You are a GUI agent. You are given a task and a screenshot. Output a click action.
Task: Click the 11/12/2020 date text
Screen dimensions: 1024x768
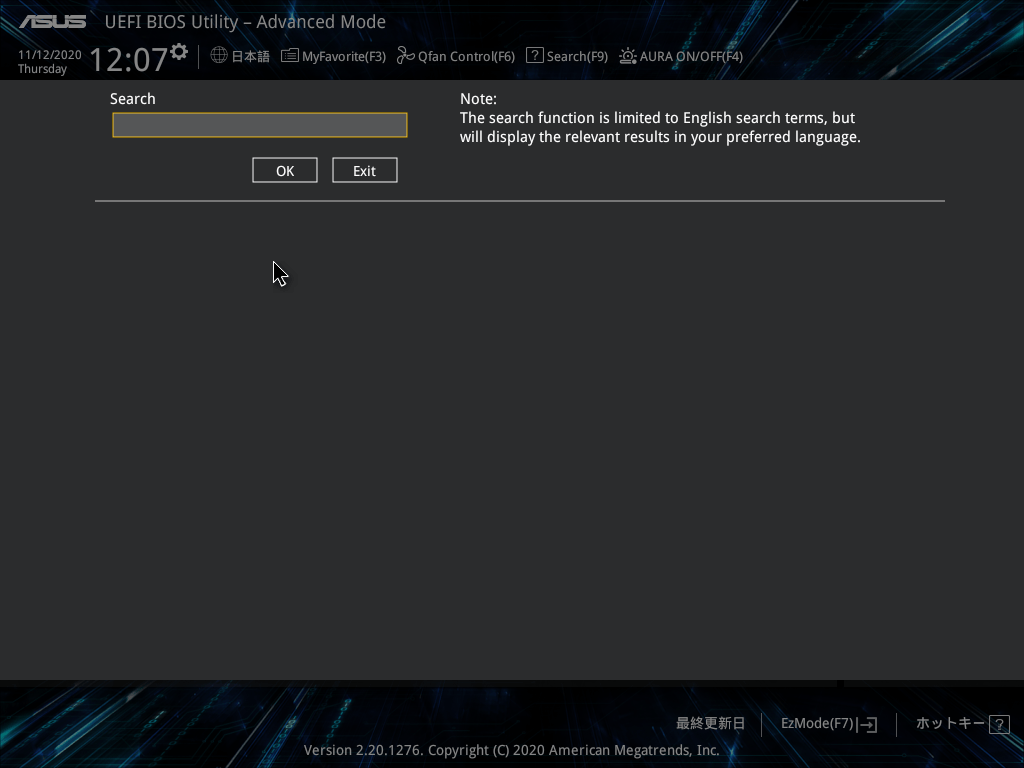tap(50, 55)
